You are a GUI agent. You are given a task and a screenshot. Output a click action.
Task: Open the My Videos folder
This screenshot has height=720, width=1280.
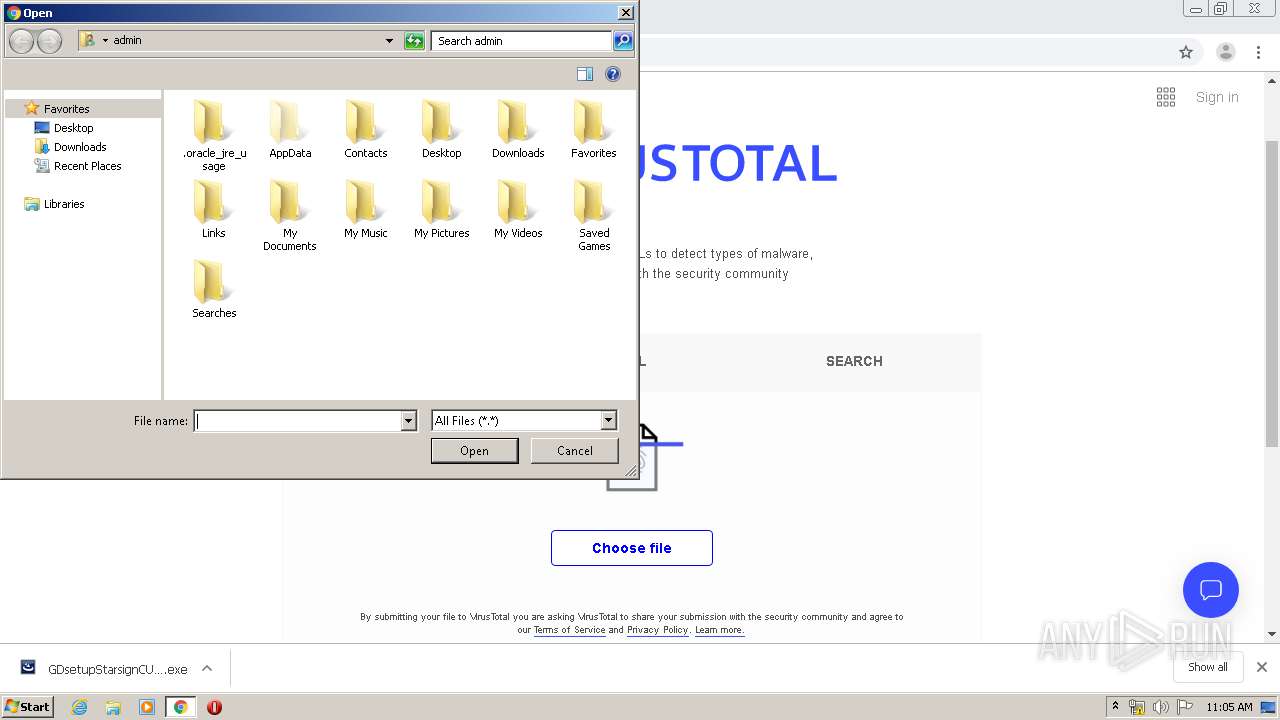[x=518, y=209]
